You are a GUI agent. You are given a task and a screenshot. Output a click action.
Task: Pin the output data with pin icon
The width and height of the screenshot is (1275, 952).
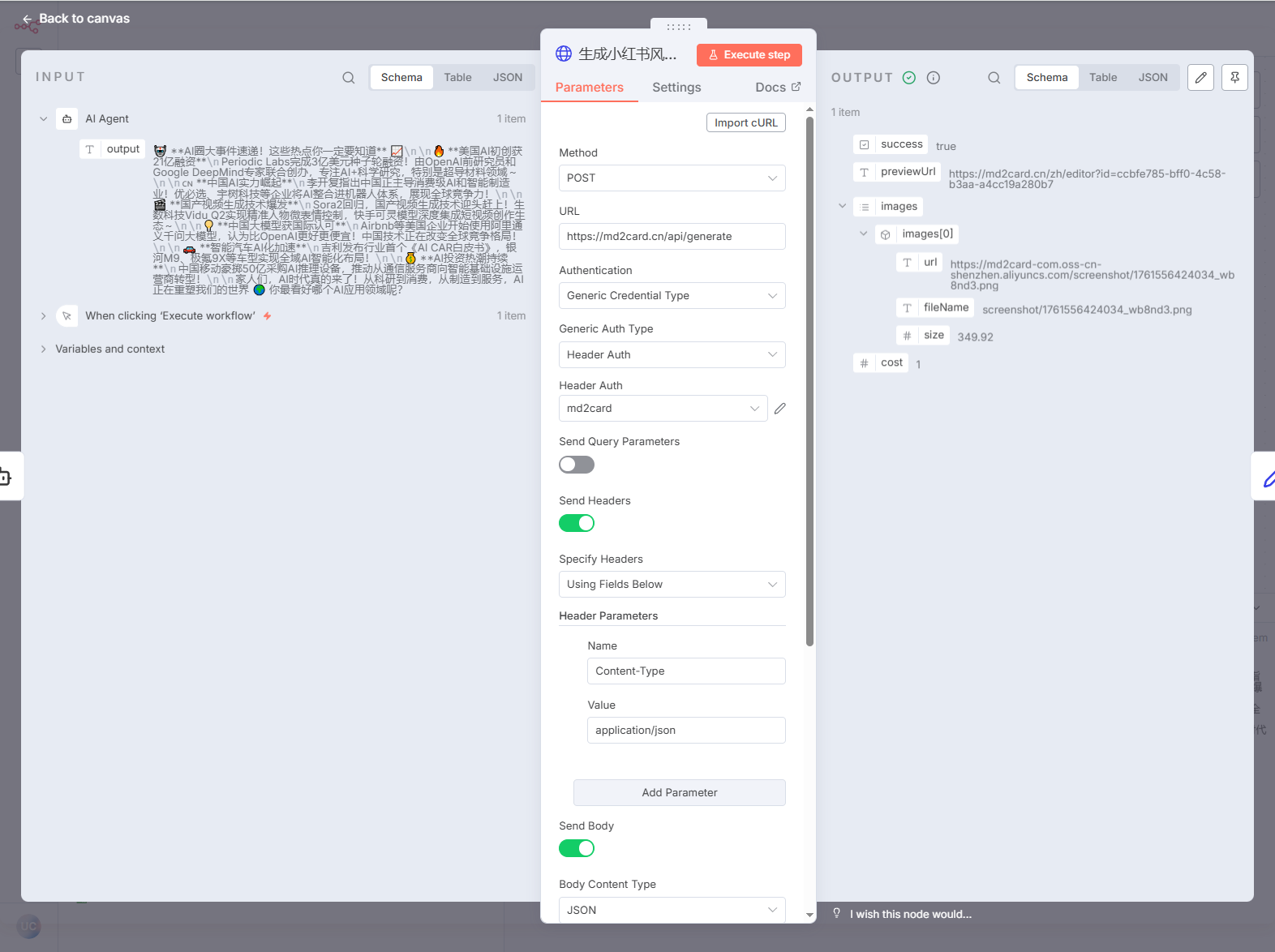tap(1234, 78)
